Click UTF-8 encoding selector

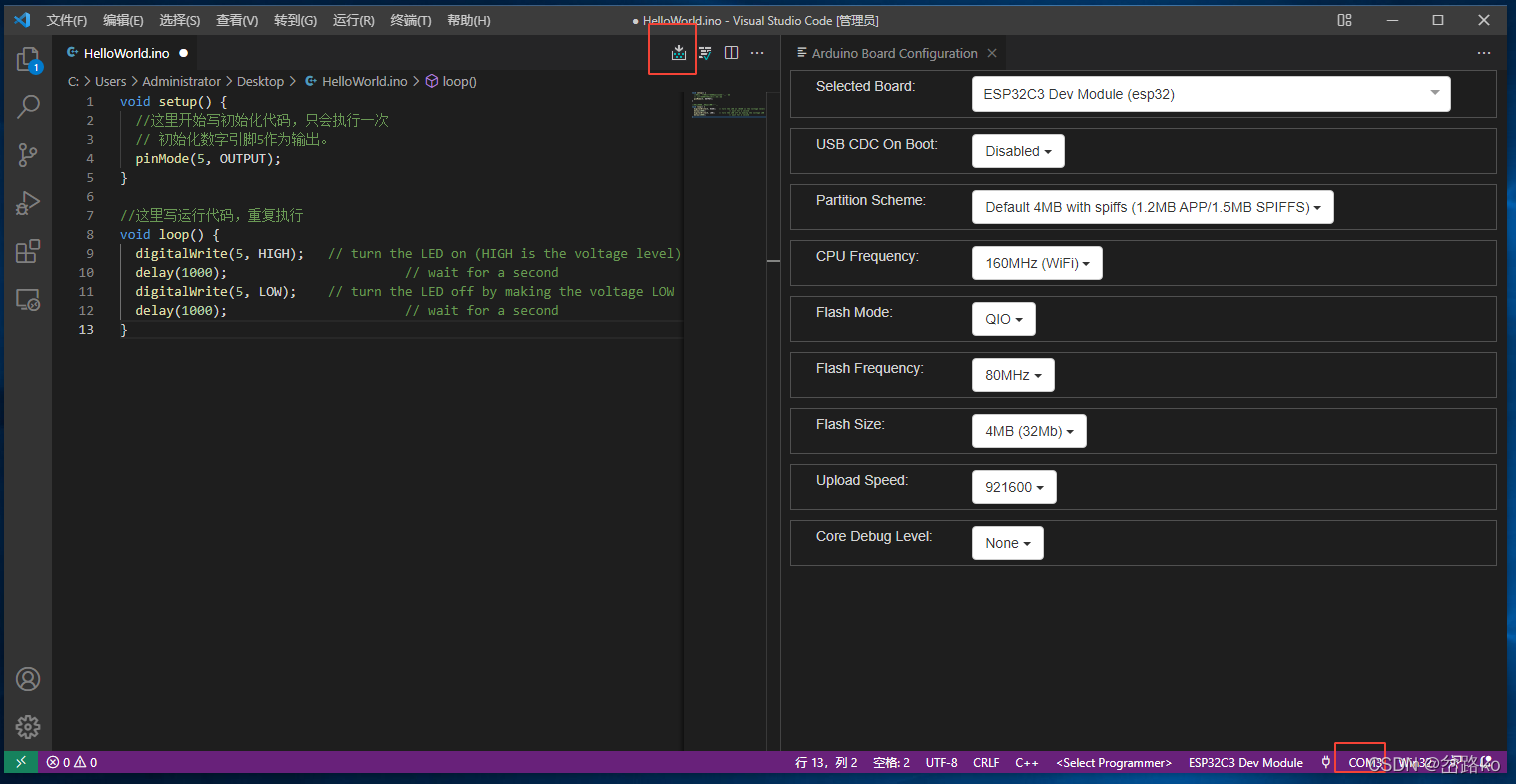941,762
